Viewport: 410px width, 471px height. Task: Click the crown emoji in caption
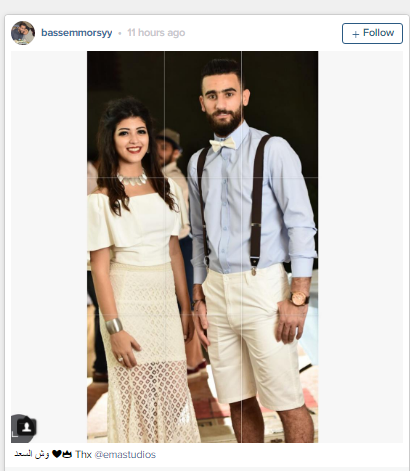point(67,454)
